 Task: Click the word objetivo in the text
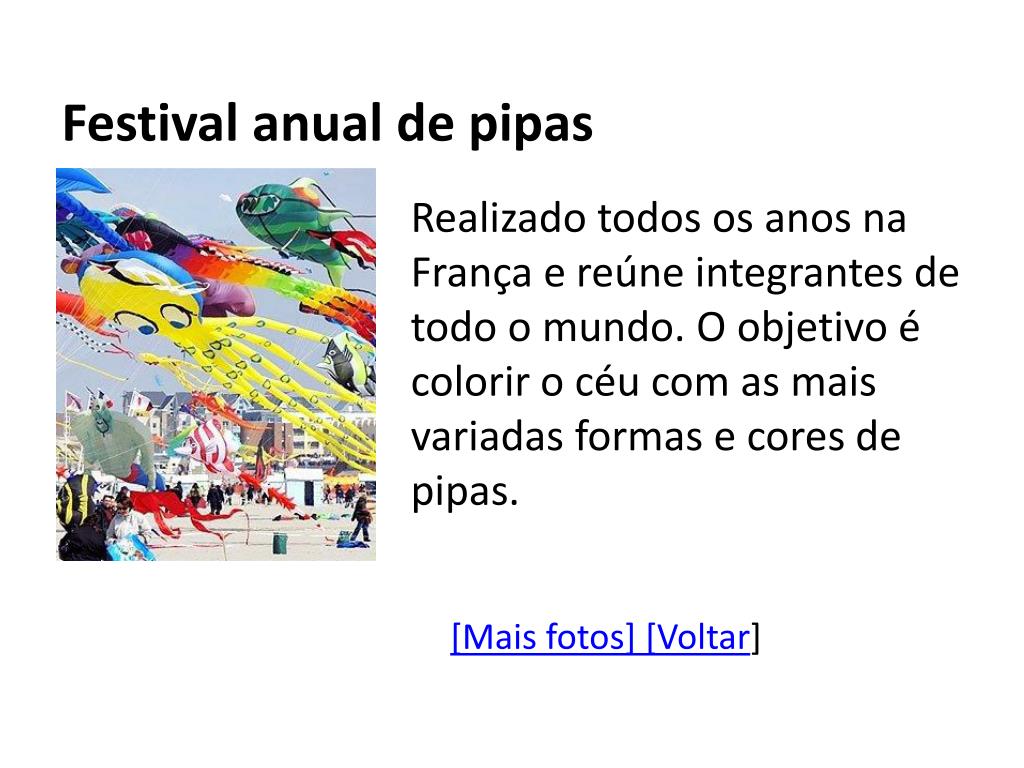(812, 328)
